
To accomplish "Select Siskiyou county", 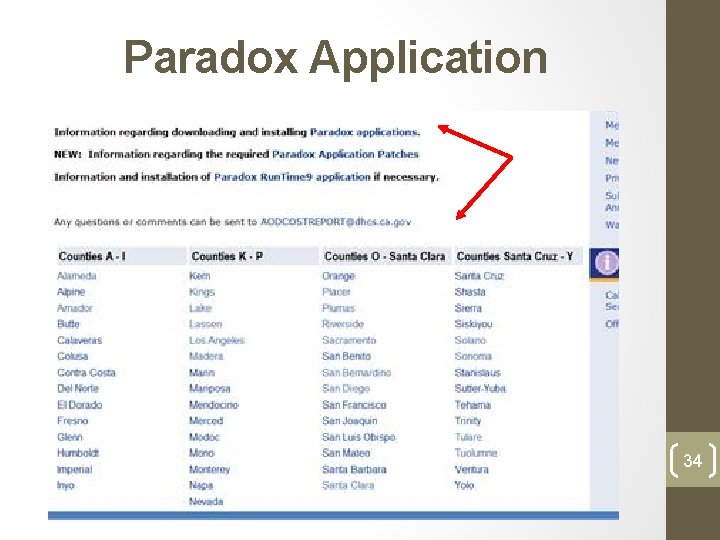I will [x=473, y=324].
